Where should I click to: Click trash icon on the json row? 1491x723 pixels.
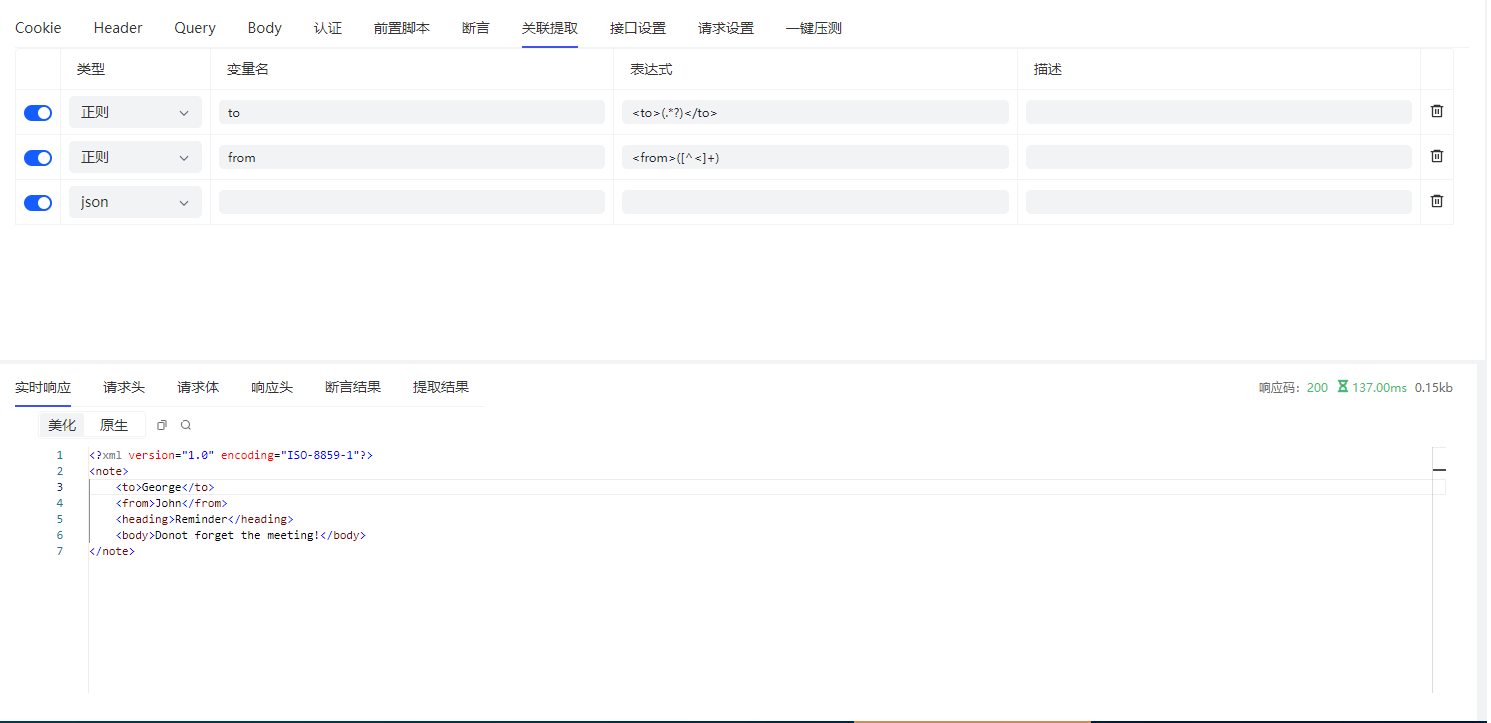pos(1436,201)
